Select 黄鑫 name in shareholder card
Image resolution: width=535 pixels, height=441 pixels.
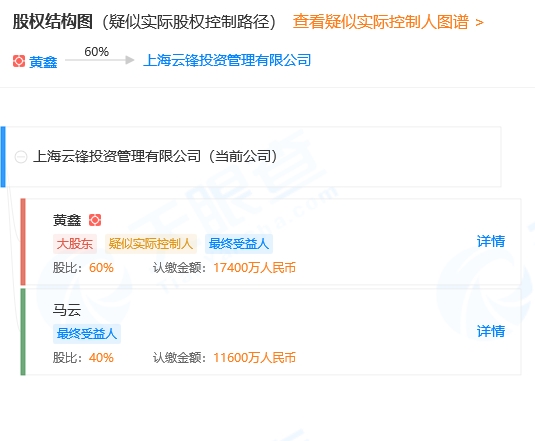click(67, 220)
